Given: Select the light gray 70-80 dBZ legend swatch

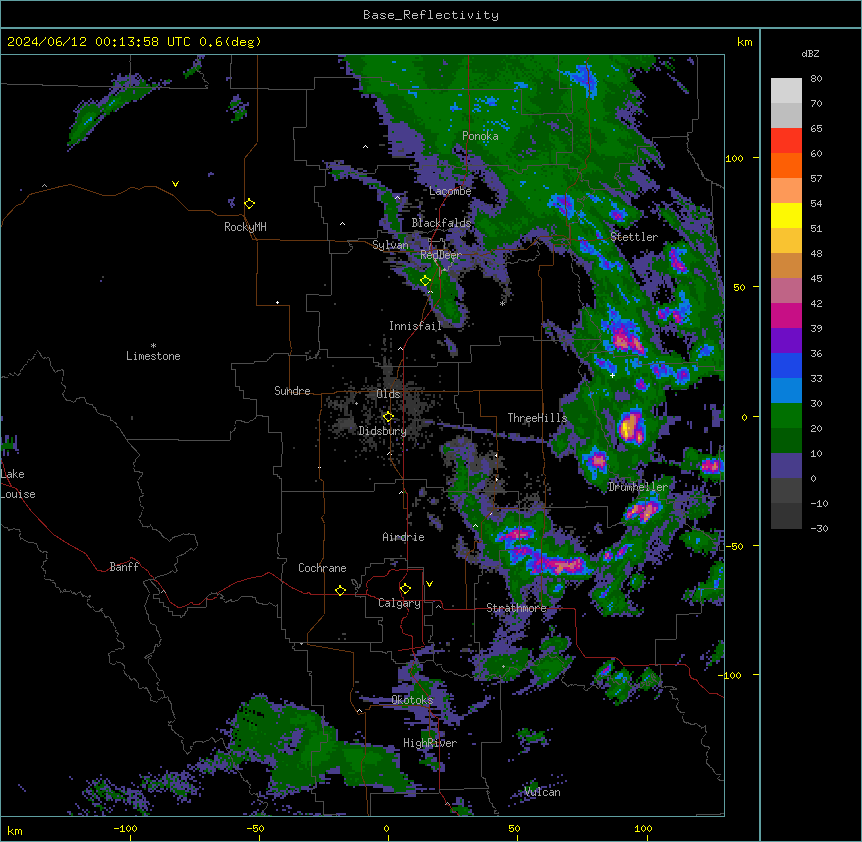Looking at the screenshot, I should [x=786, y=91].
